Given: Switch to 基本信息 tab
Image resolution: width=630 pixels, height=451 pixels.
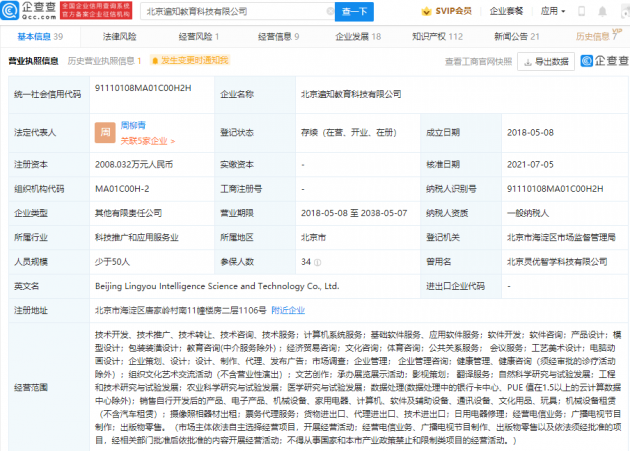Looking at the screenshot, I should [x=40, y=37].
